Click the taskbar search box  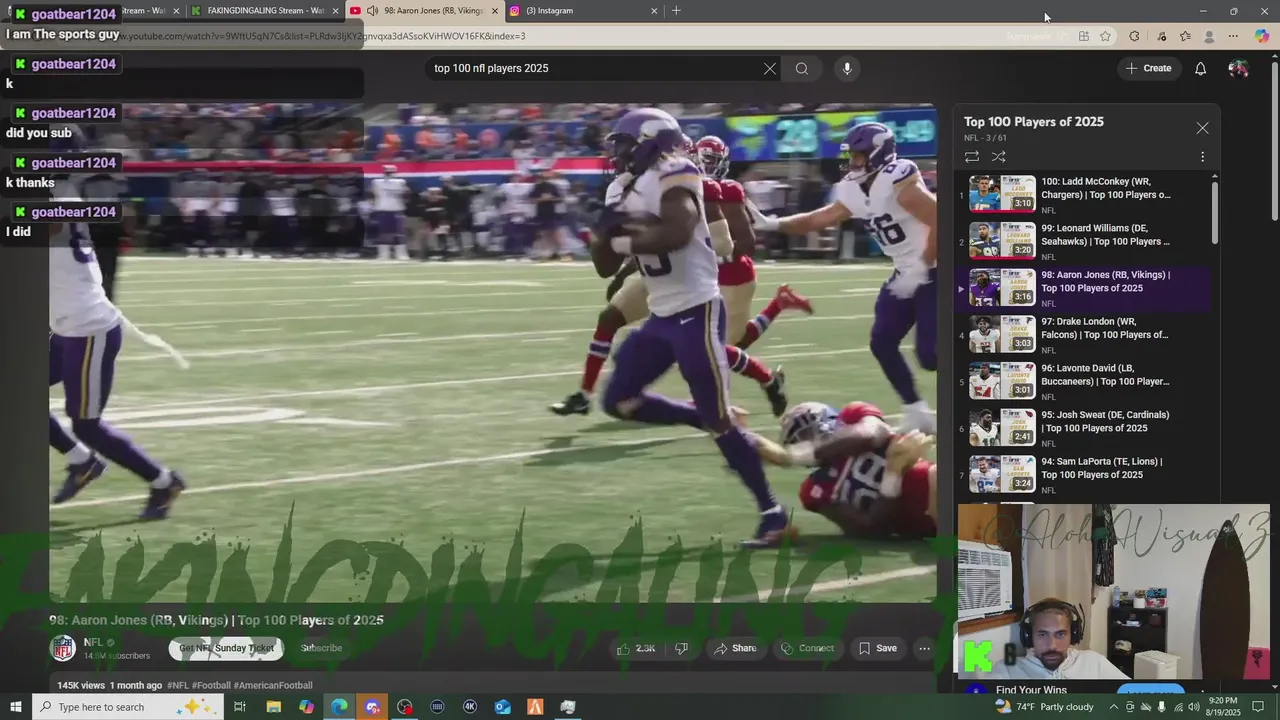(127, 707)
